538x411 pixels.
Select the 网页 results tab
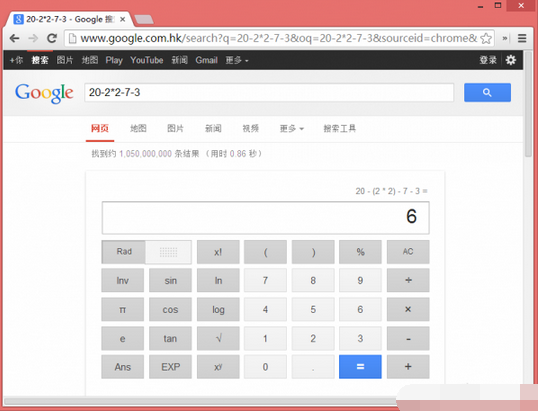[100, 129]
